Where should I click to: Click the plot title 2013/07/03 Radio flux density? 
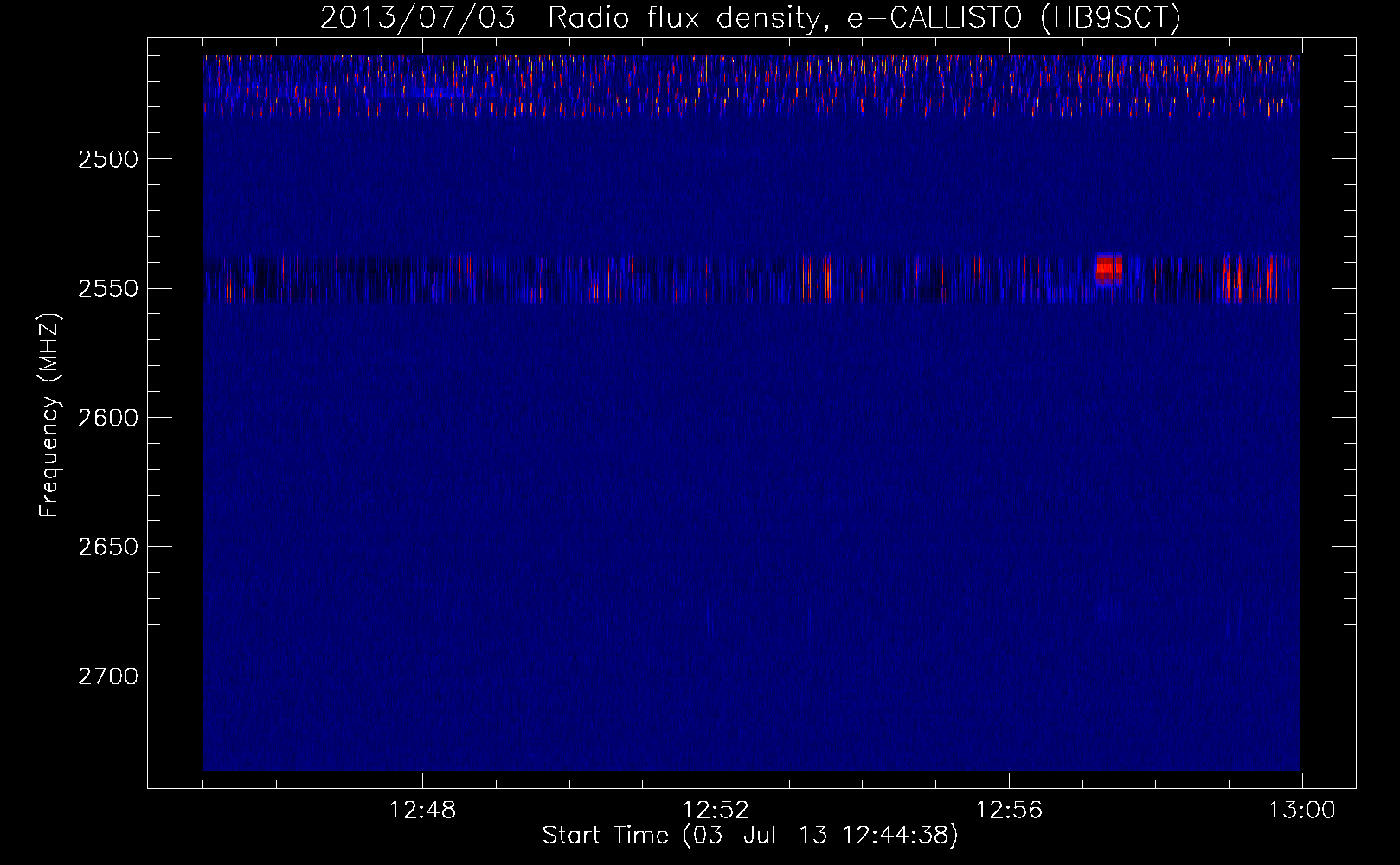(750, 17)
